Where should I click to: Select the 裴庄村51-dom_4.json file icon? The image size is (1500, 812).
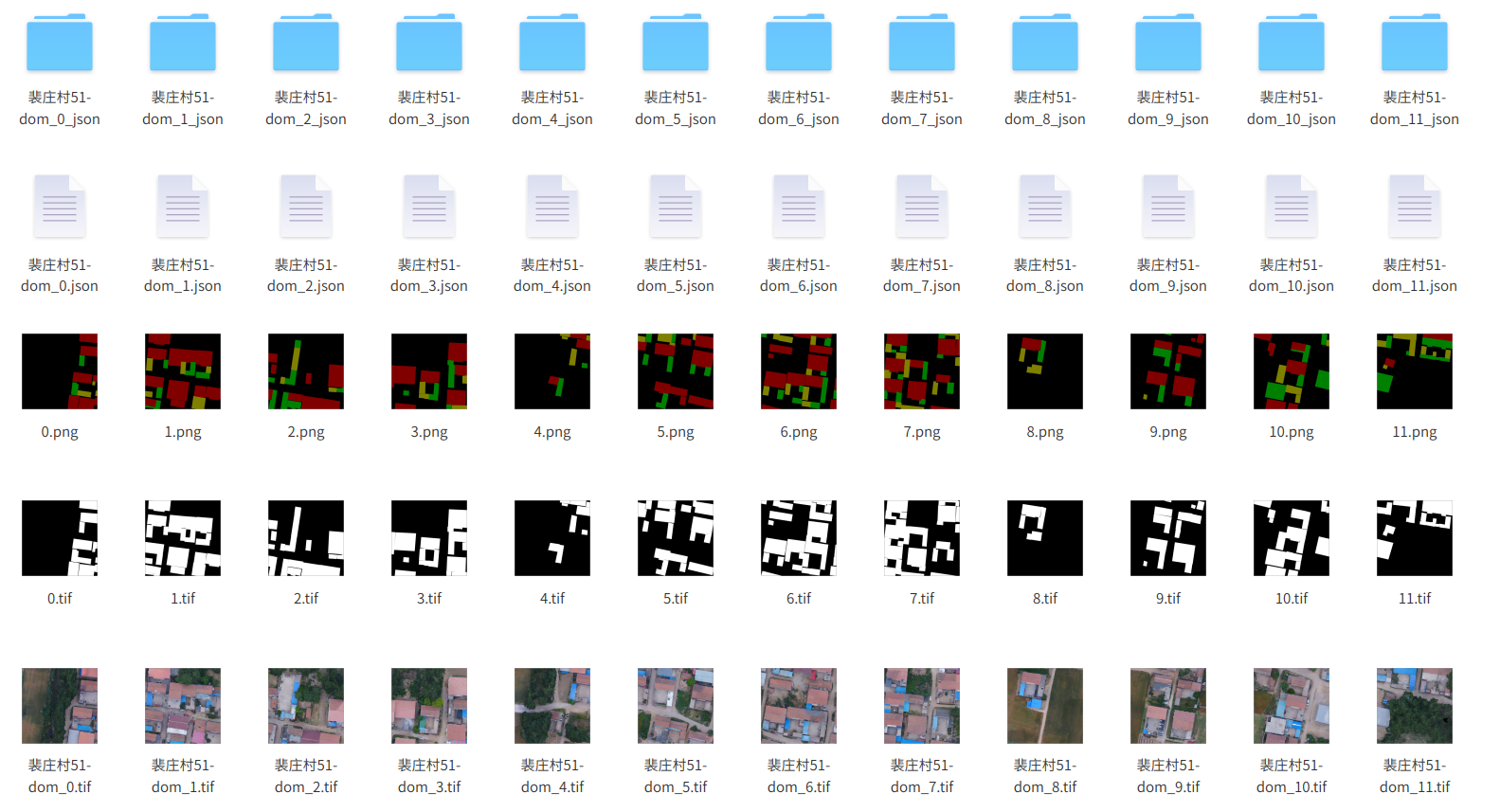tap(552, 206)
